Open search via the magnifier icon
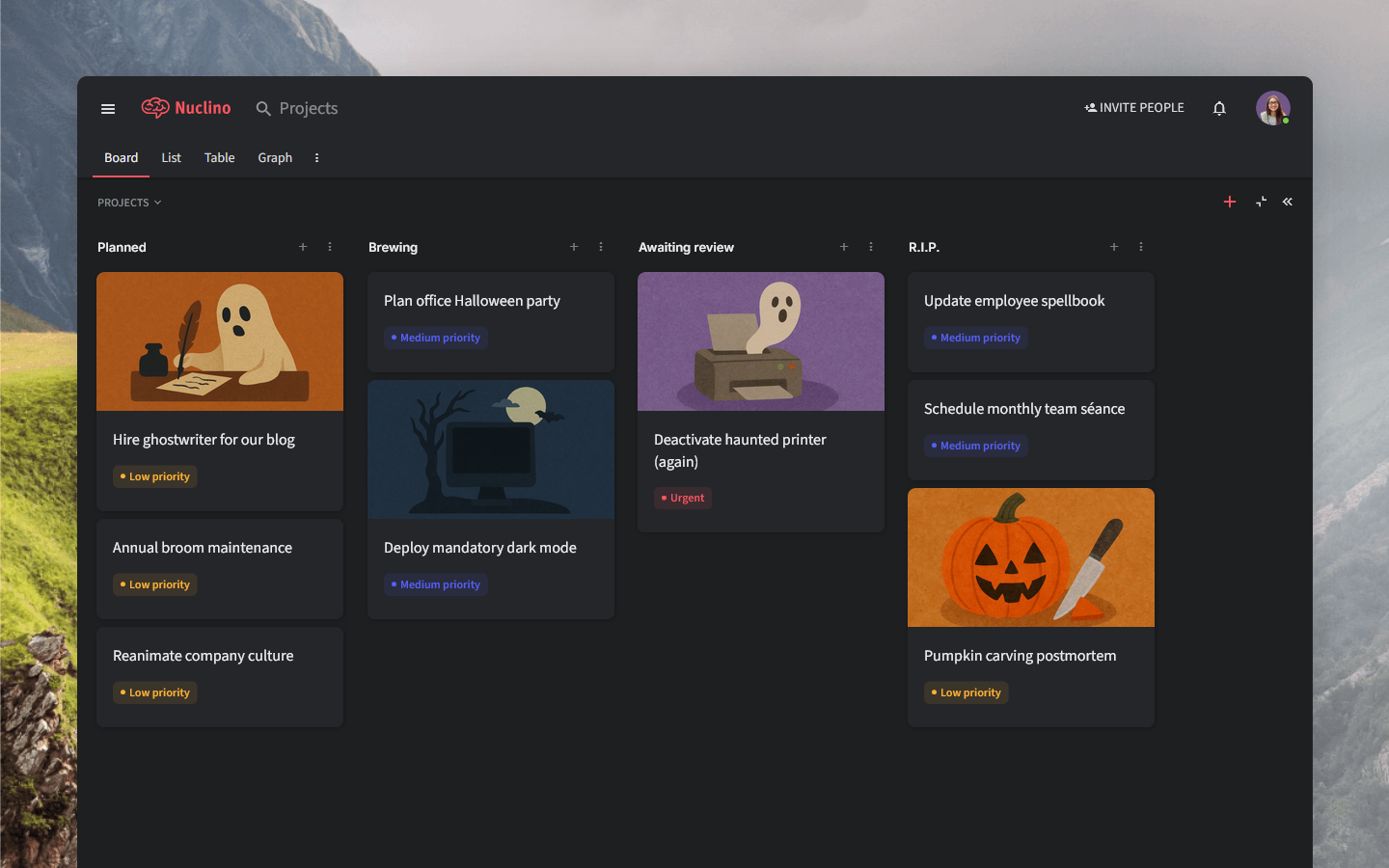The width and height of the screenshot is (1389, 868). coord(263,108)
